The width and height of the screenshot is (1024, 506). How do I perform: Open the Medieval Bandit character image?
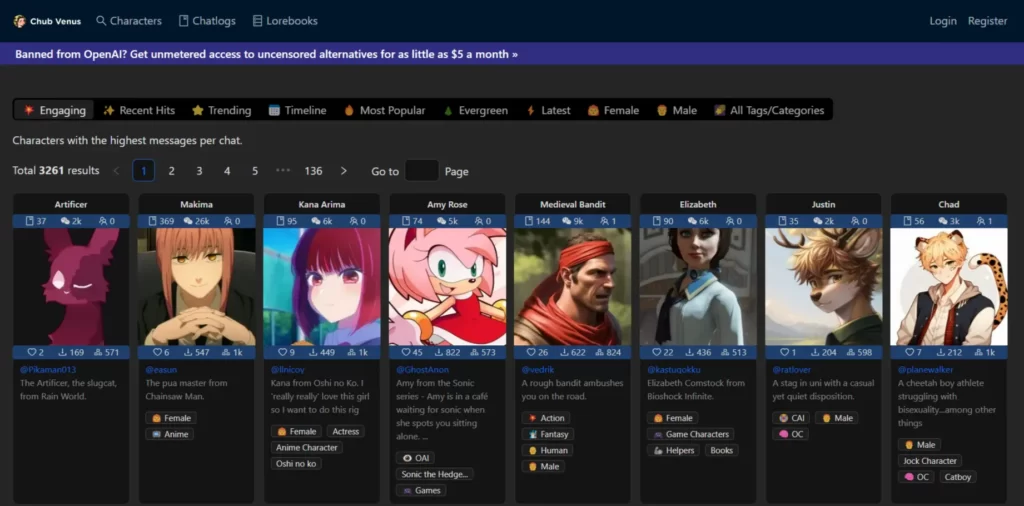coord(573,287)
